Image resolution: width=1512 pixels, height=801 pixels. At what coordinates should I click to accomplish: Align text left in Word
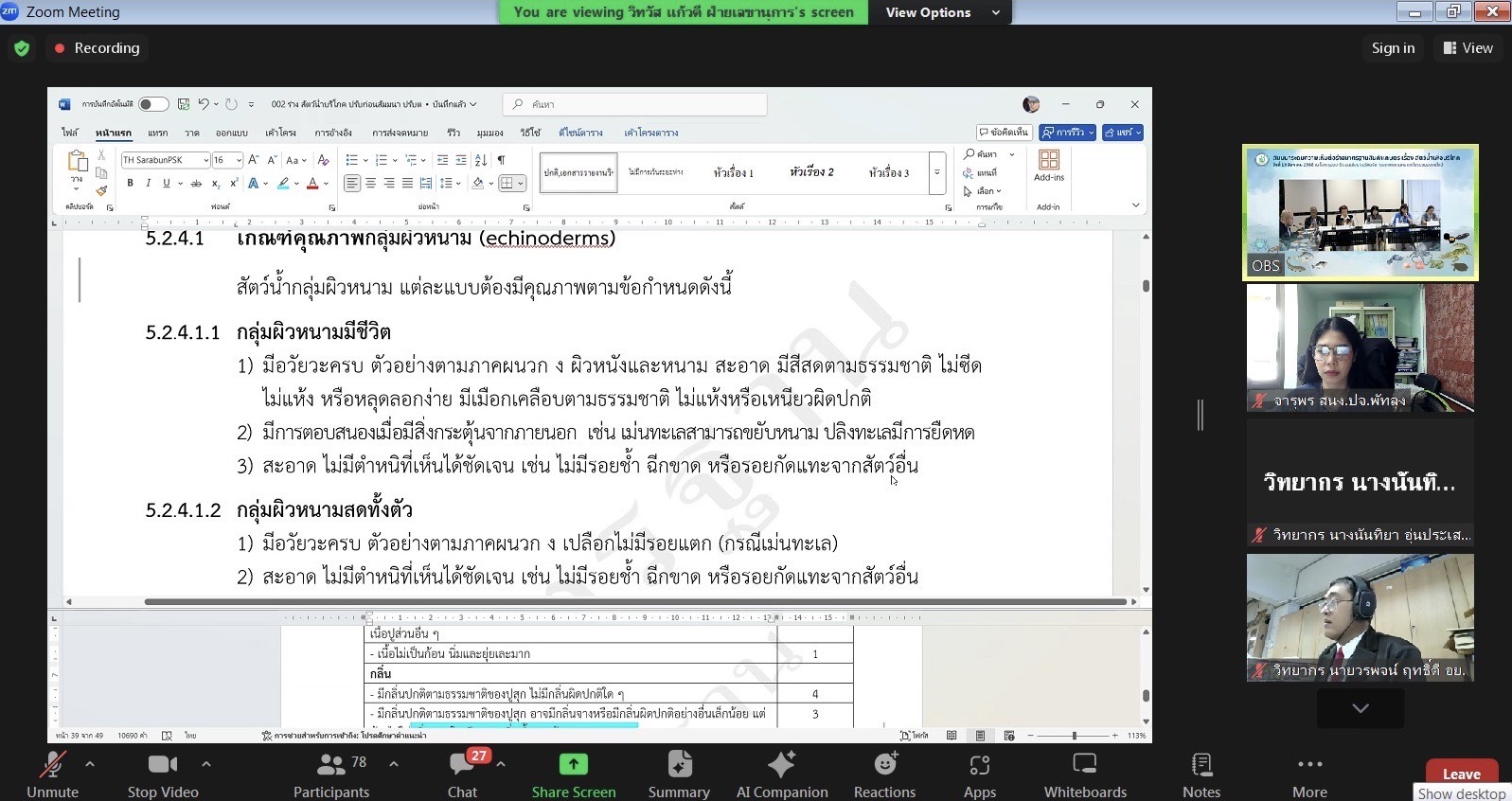352,184
